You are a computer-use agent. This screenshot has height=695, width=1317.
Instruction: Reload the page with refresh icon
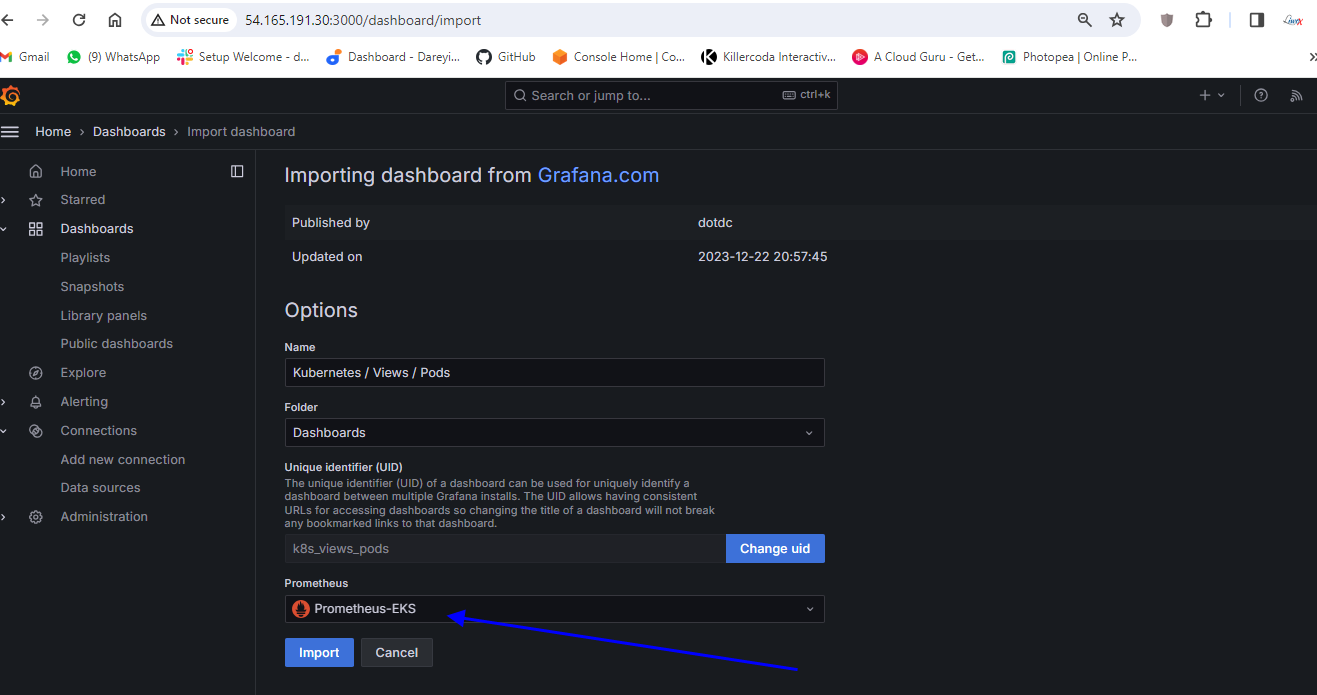pyautogui.click(x=79, y=20)
